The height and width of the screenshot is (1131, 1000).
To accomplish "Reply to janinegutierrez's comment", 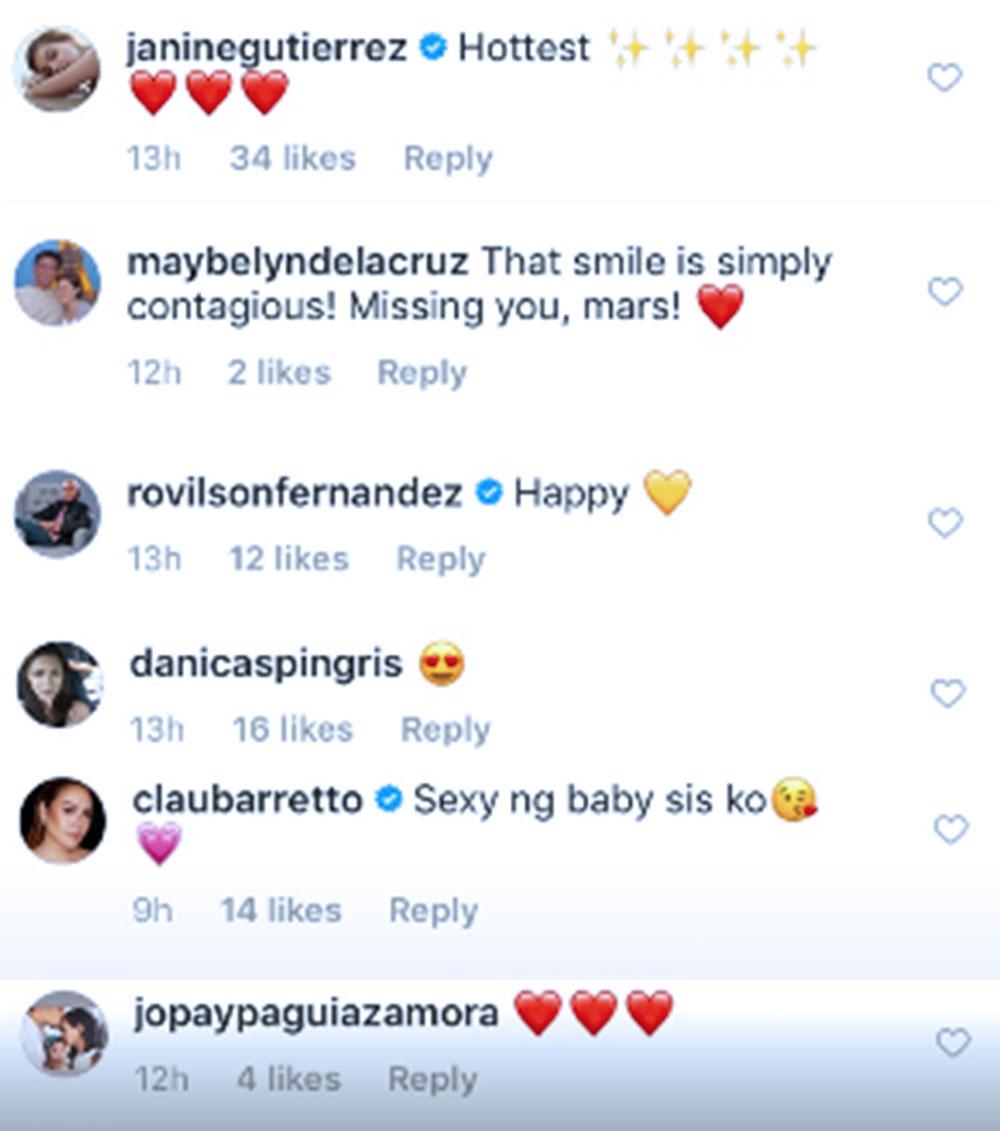I will [x=447, y=158].
